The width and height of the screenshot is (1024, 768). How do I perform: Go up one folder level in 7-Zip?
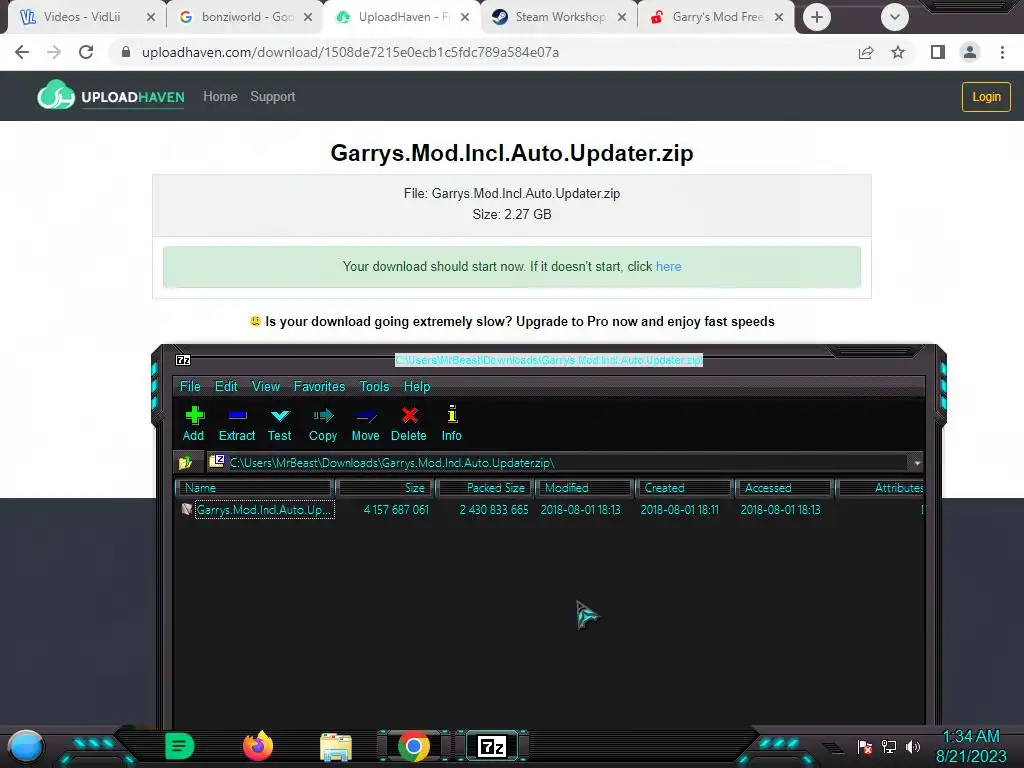[x=185, y=462]
